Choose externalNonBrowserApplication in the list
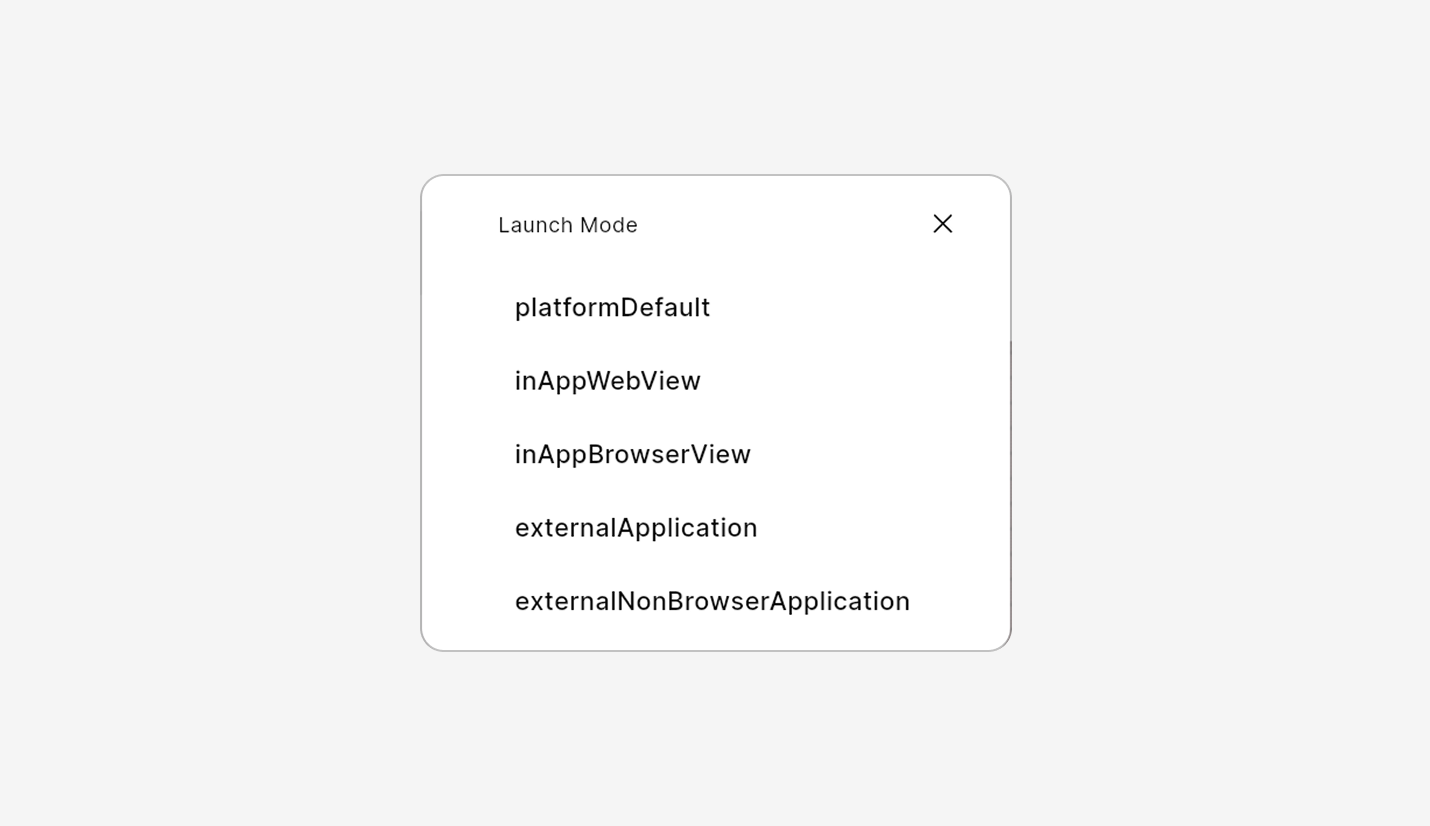 click(712, 601)
